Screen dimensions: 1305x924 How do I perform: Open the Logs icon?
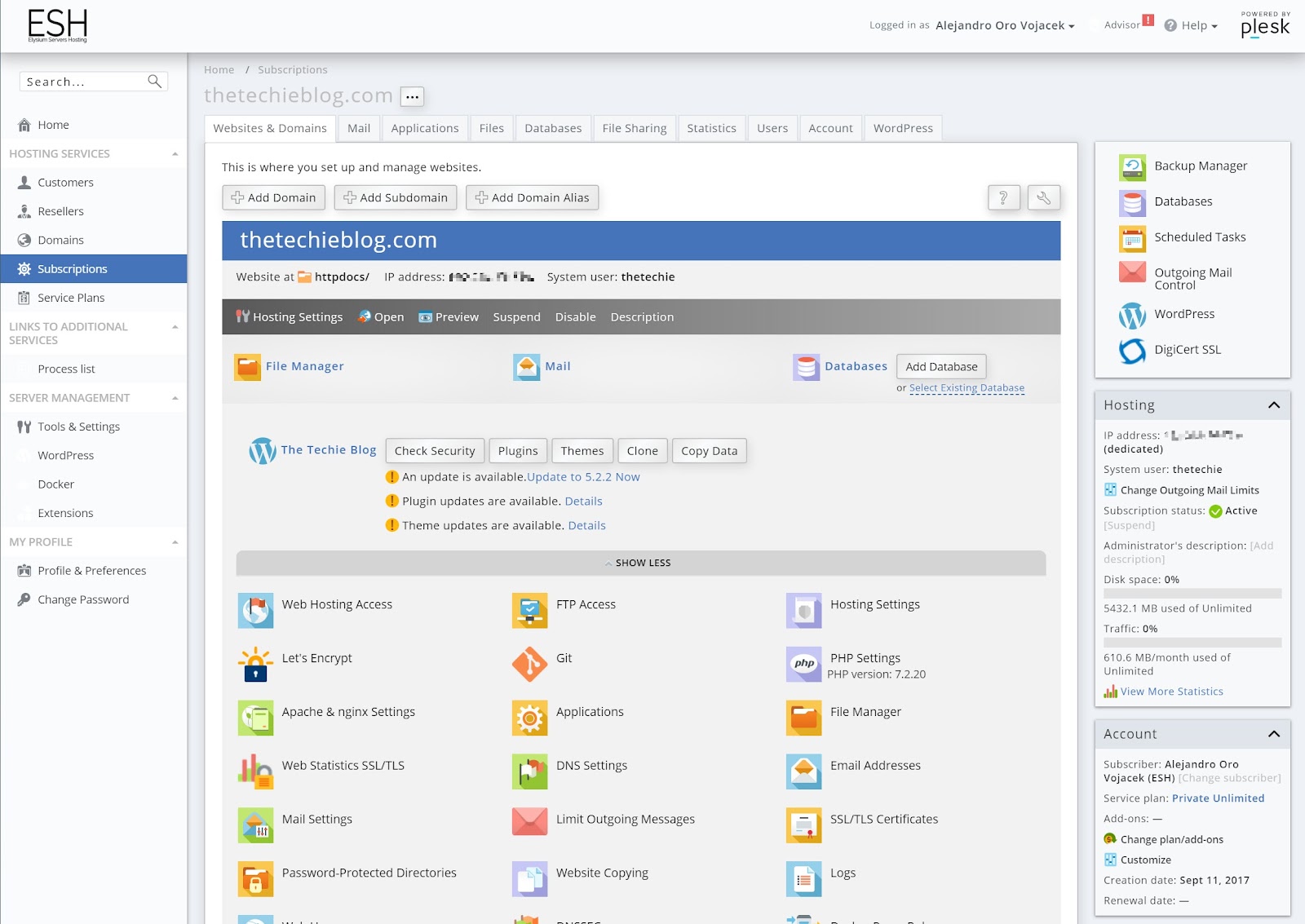pyautogui.click(x=803, y=879)
